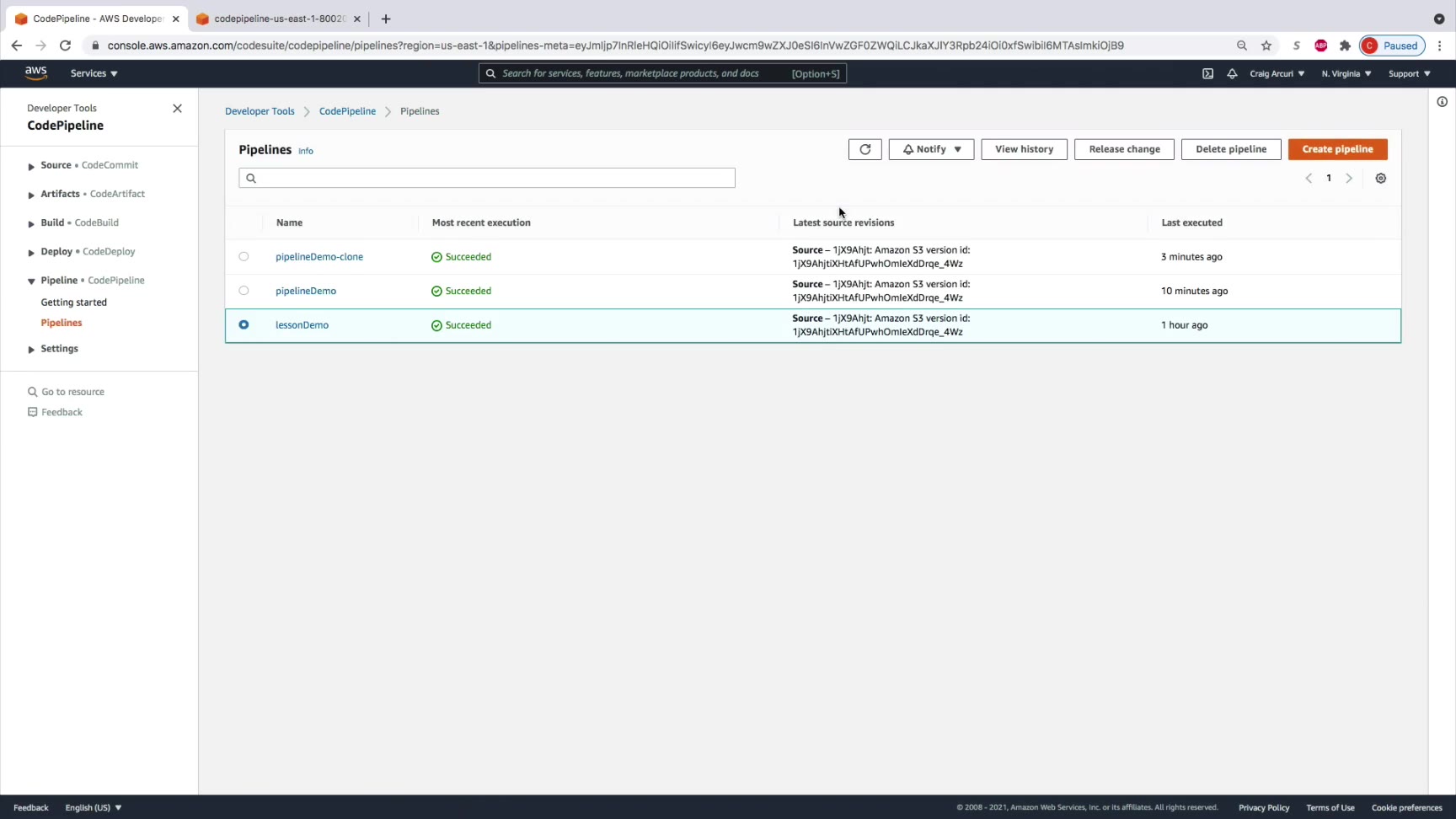Click the site lock icon in address bar
The height and width of the screenshot is (819, 1456).
coord(95,45)
